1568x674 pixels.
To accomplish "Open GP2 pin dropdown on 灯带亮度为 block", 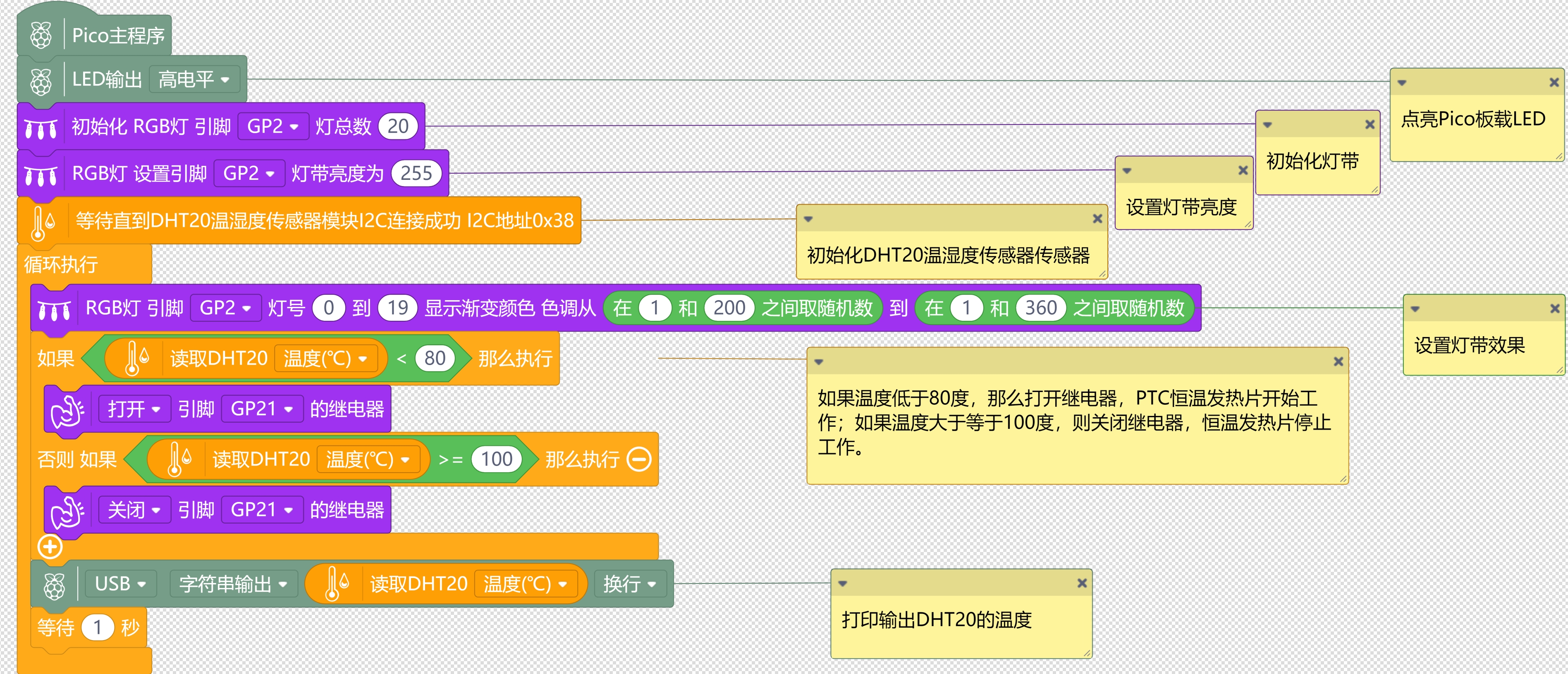I will 249,174.
